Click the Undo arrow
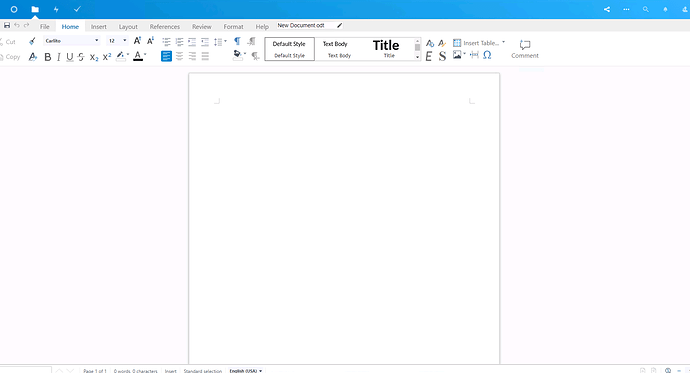690x373 pixels. coord(17,26)
